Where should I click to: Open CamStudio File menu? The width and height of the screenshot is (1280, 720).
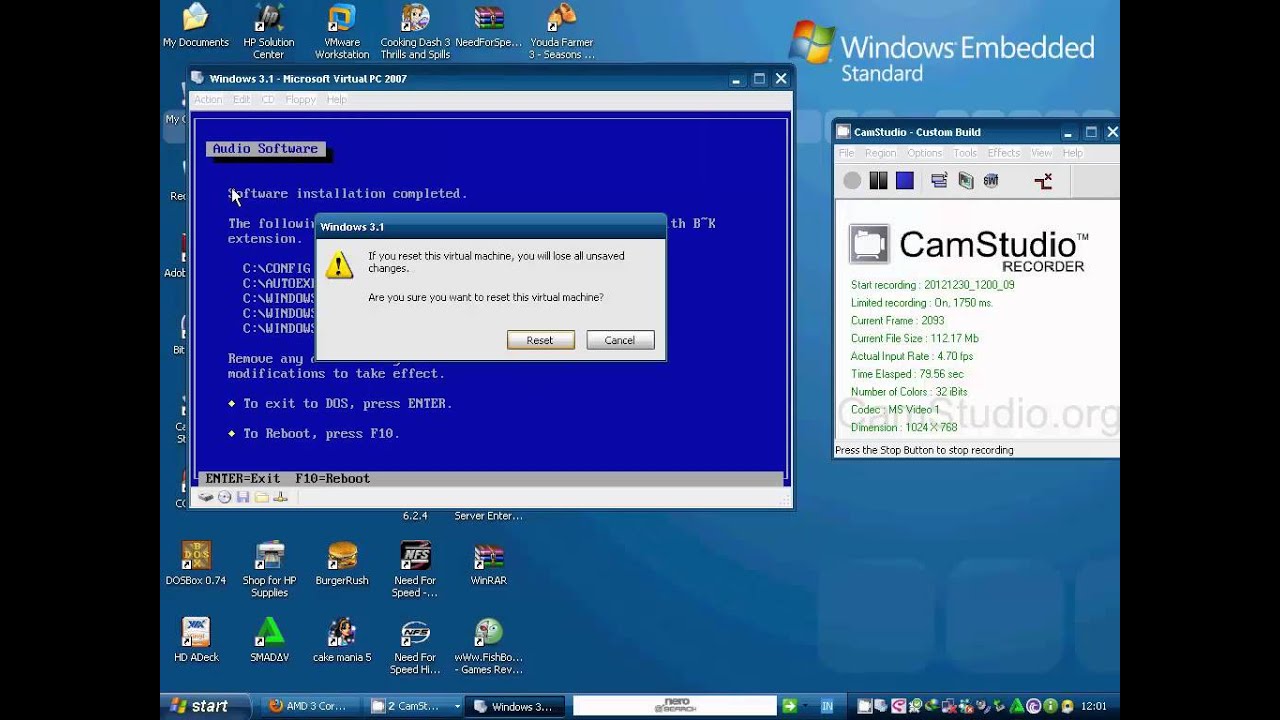[846, 153]
